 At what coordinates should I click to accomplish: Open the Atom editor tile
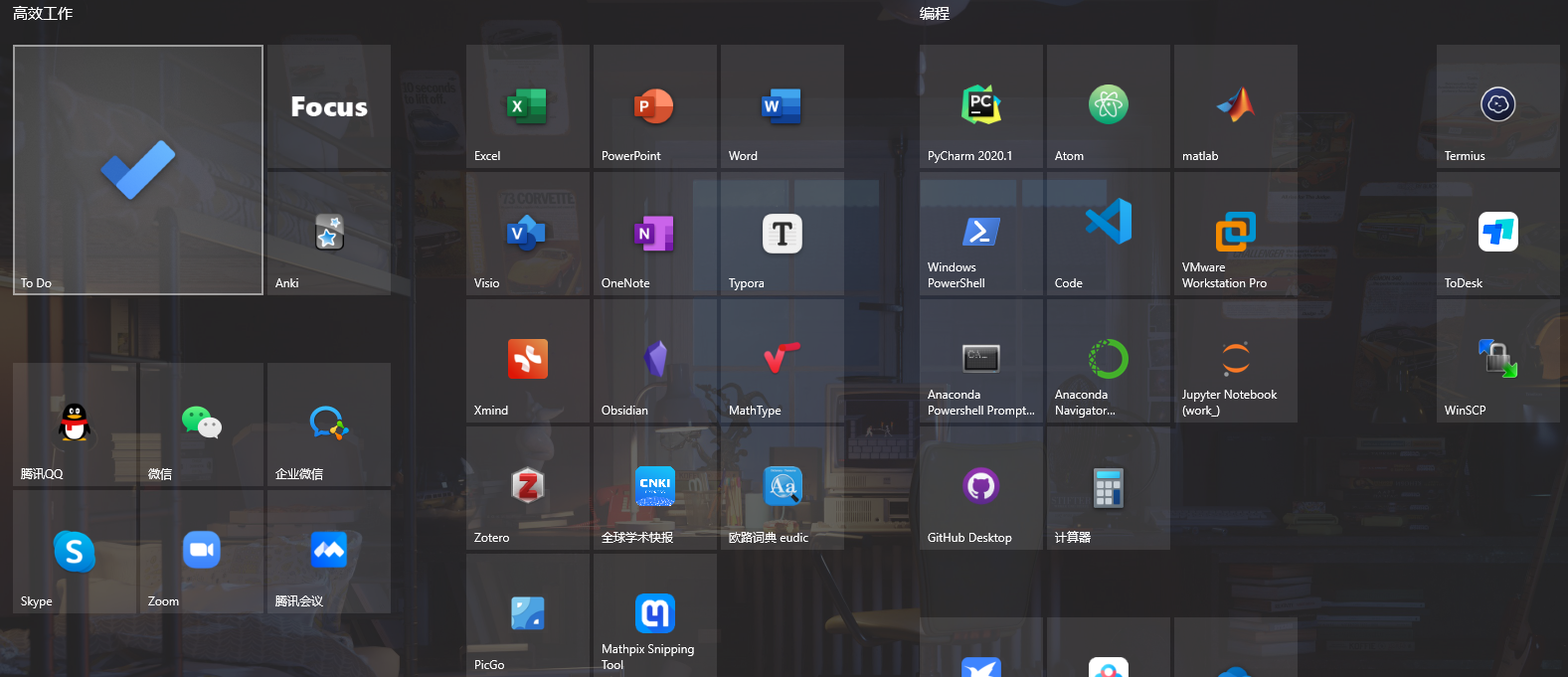click(x=1109, y=106)
